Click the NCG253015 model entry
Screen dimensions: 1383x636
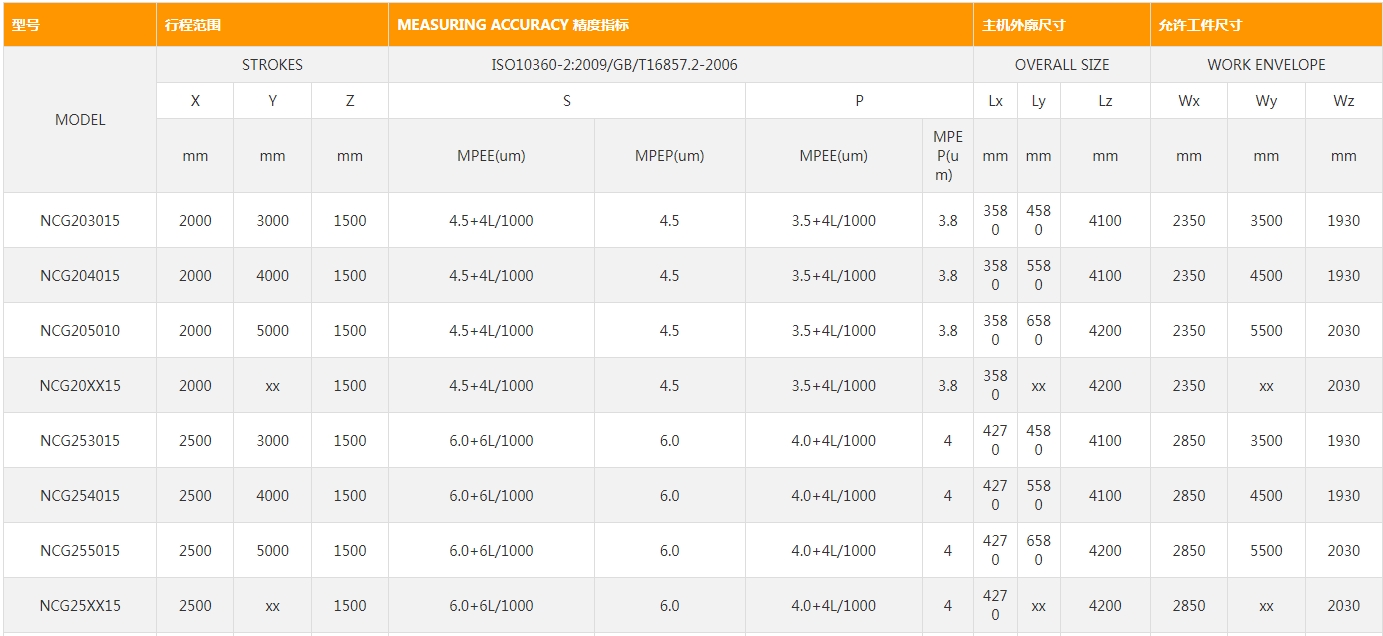(80, 441)
